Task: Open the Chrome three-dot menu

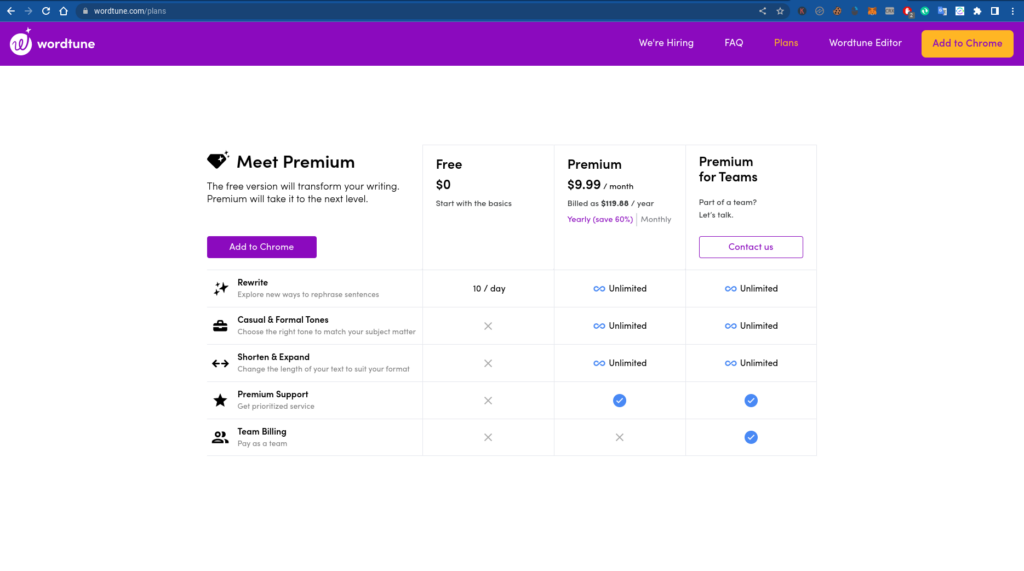Action: 1013,11
